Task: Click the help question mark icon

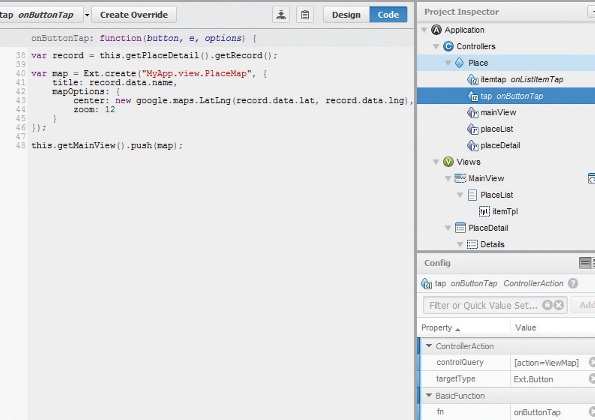Action: click(x=573, y=283)
